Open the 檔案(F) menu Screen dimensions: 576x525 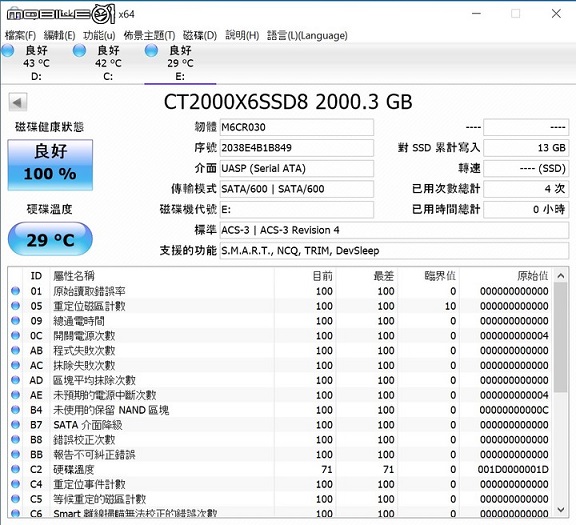tap(20, 36)
